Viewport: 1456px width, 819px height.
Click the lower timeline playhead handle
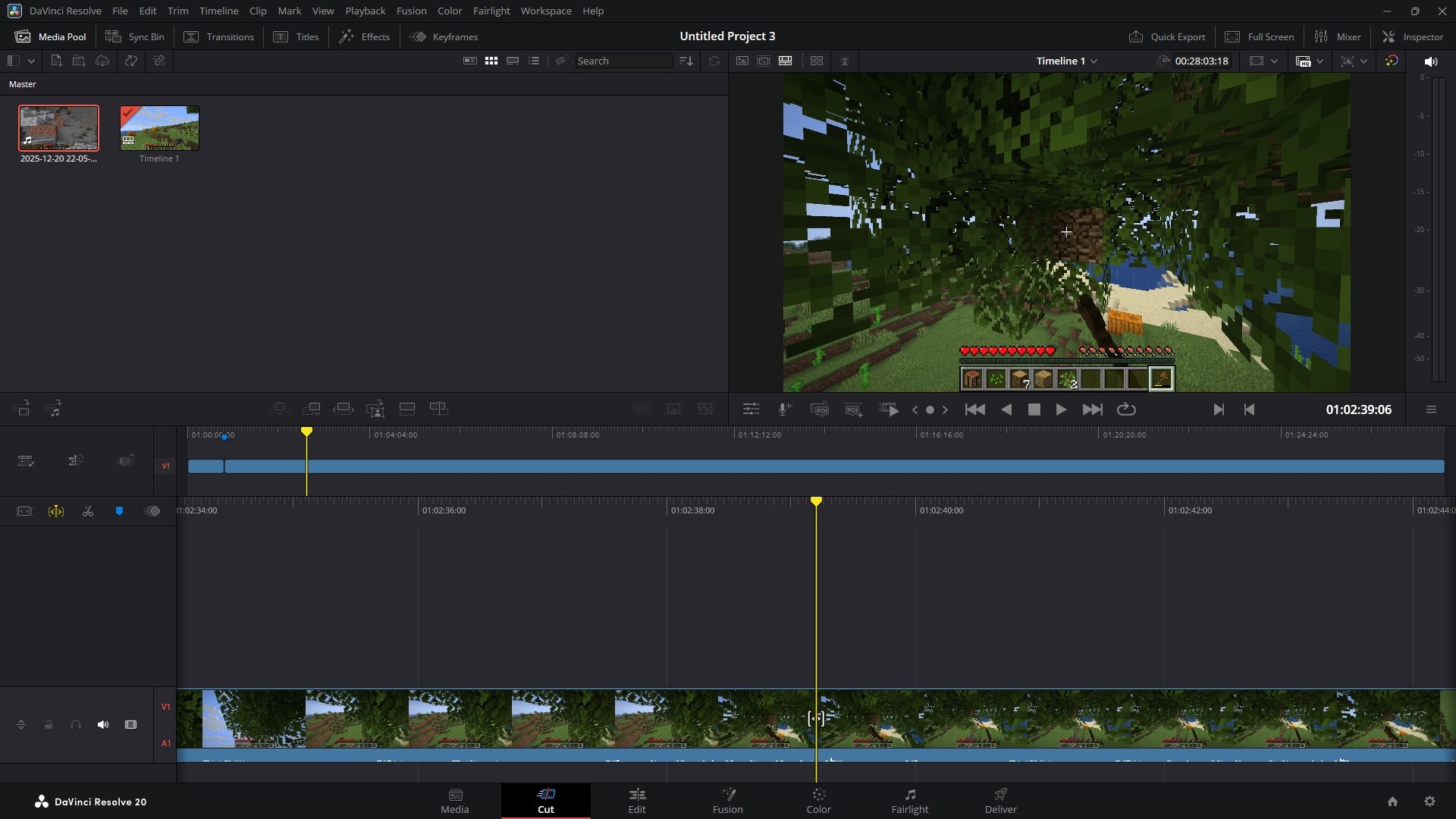coord(816,502)
